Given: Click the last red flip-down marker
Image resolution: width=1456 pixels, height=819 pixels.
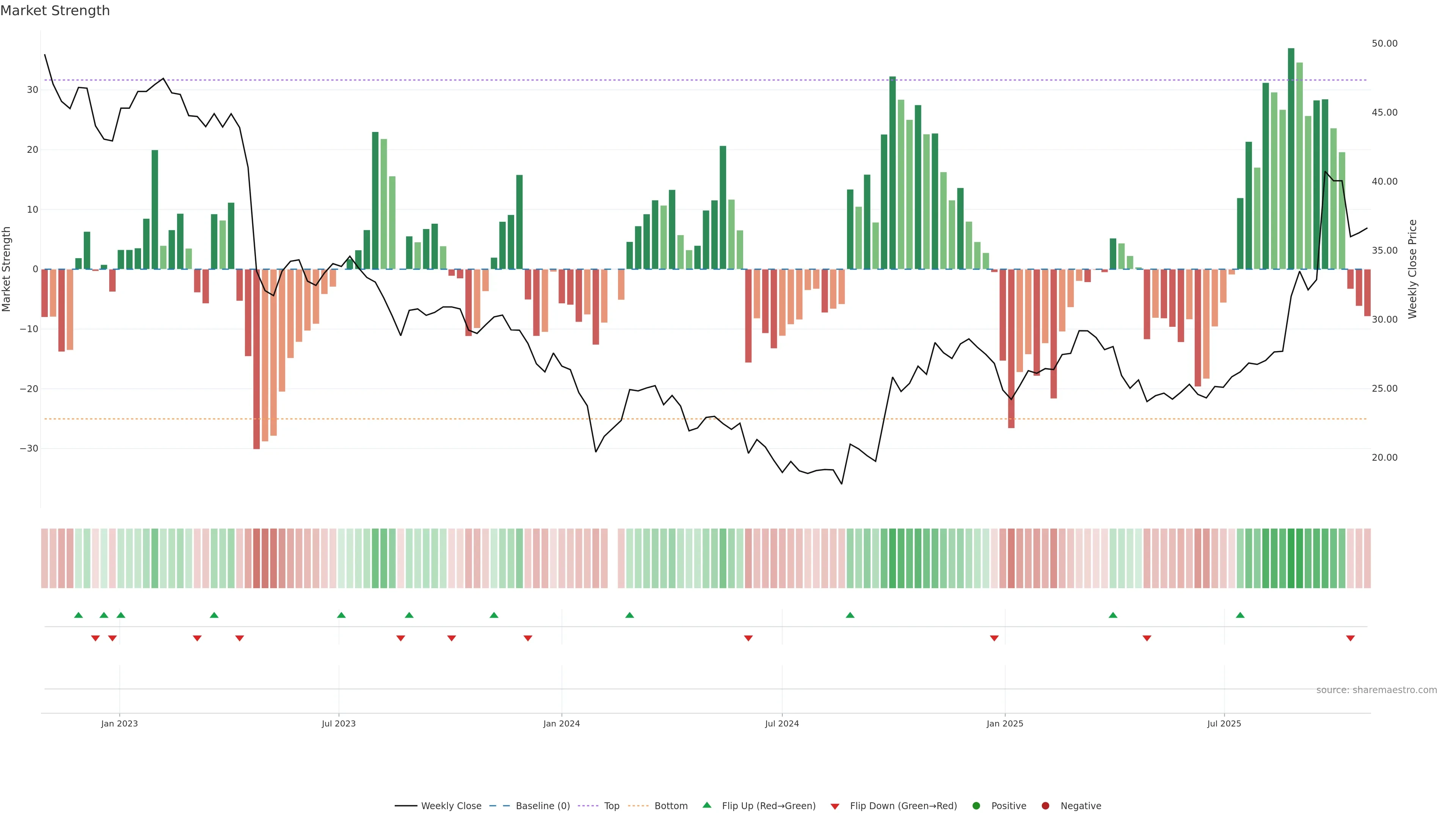Looking at the screenshot, I should click(1350, 638).
